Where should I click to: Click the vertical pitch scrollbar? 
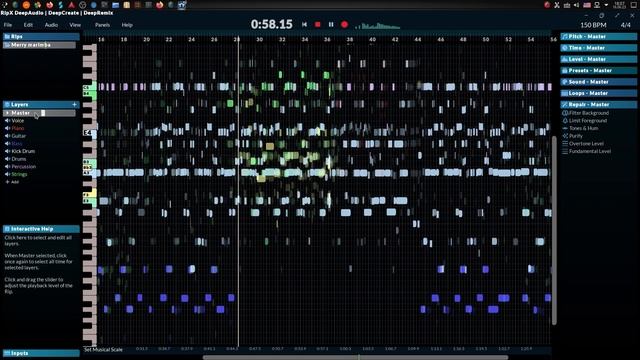(554, 230)
